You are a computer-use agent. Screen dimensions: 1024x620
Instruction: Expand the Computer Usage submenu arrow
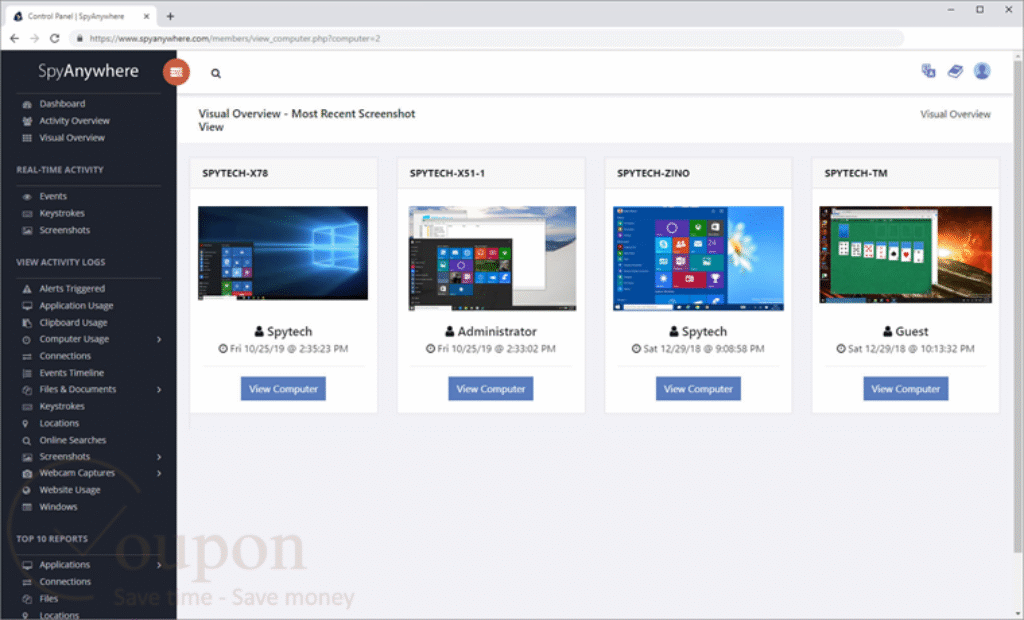(159, 340)
